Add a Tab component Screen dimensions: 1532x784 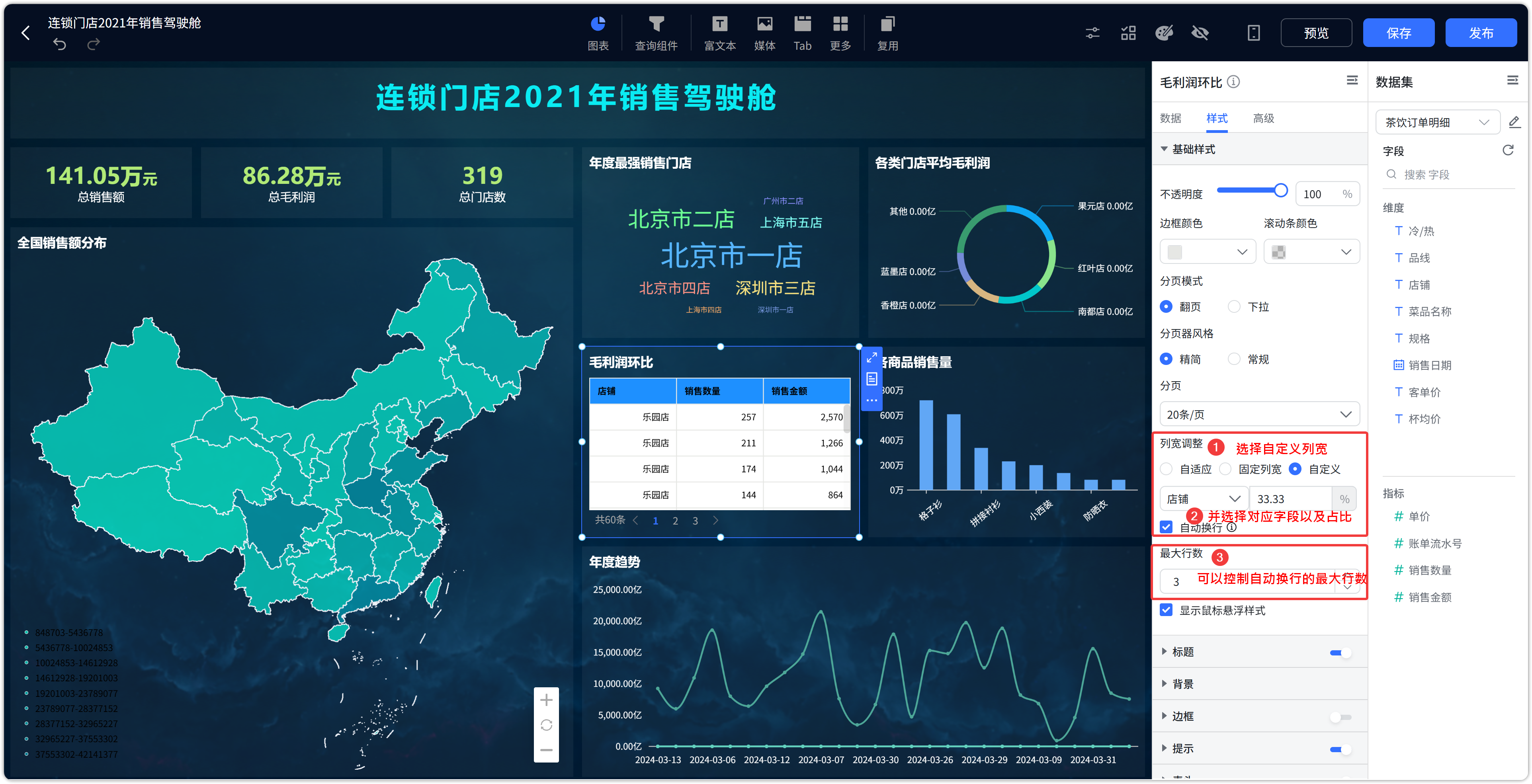pyautogui.click(x=802, y=33)
